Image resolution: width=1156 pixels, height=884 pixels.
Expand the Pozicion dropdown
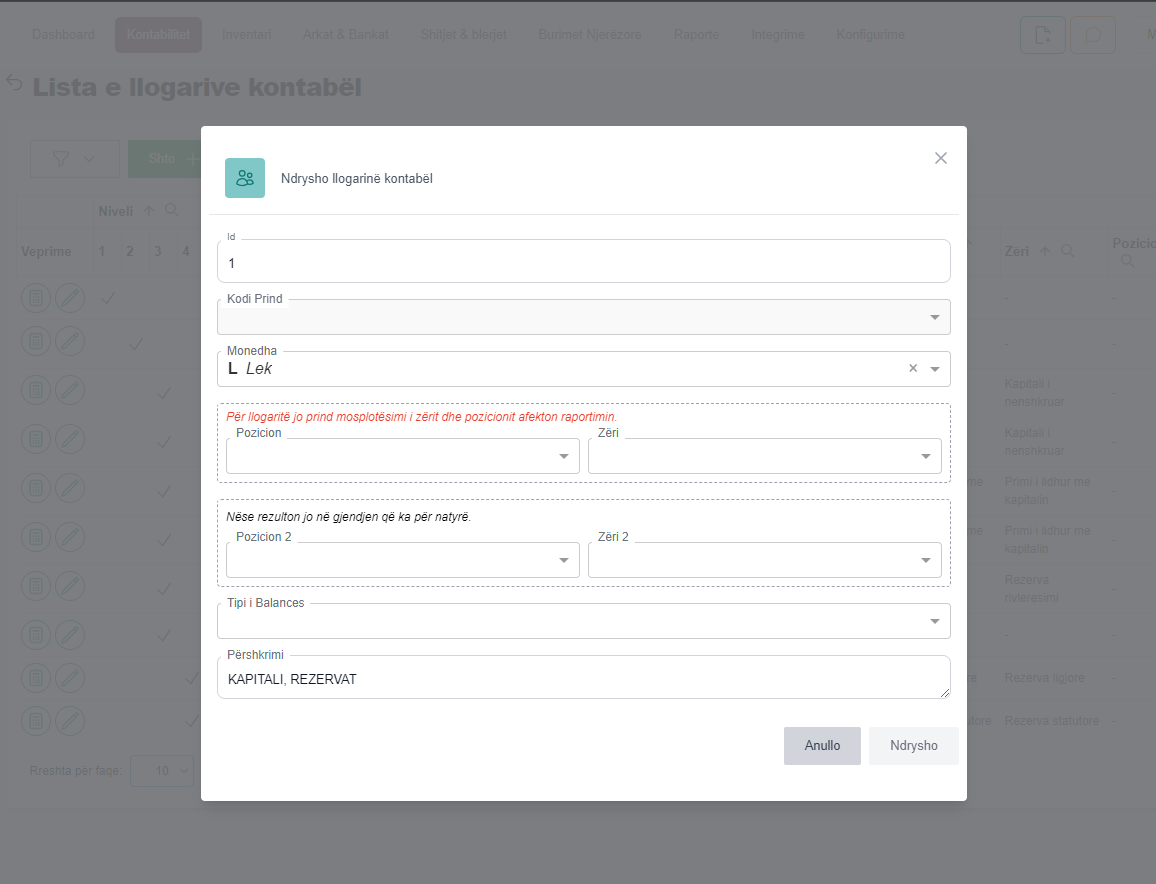pos(563,456)
